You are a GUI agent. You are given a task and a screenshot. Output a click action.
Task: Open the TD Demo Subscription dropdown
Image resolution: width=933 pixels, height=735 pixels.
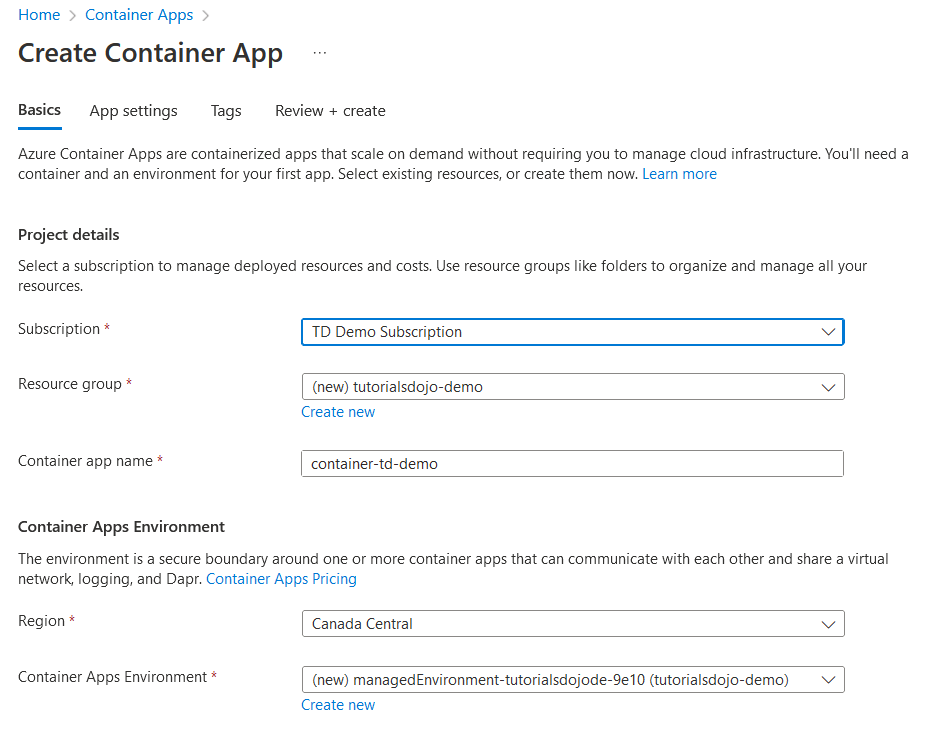560,332
